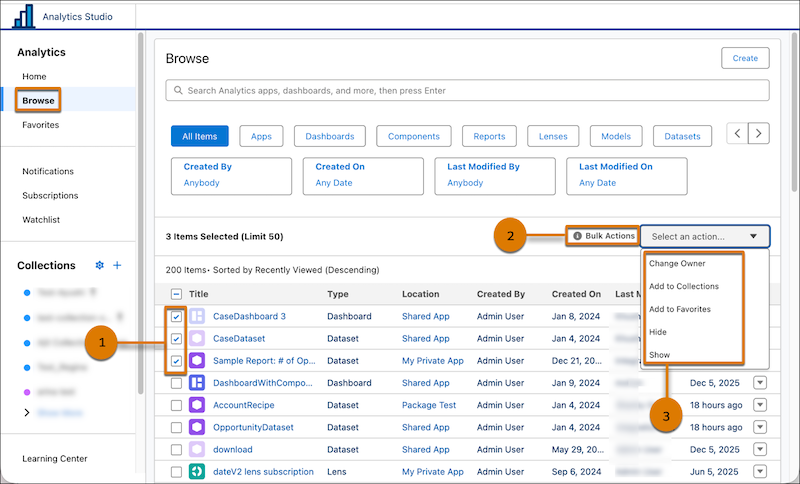Click the sidebar vertical scrollbar

(x=141, y=213)
